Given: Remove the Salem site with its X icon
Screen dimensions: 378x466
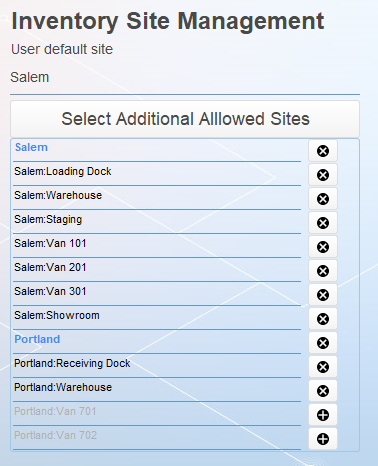Looking at the screenshot, I should (323, 151).
